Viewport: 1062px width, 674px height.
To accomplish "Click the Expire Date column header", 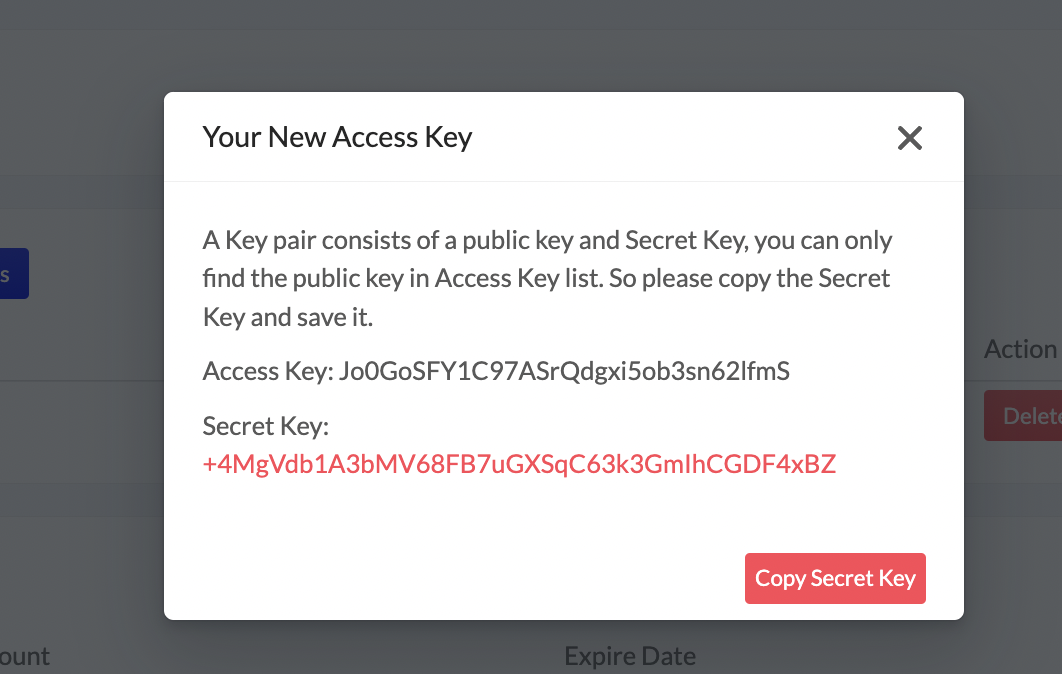I will pyautogui.click(x=630, y=656).
